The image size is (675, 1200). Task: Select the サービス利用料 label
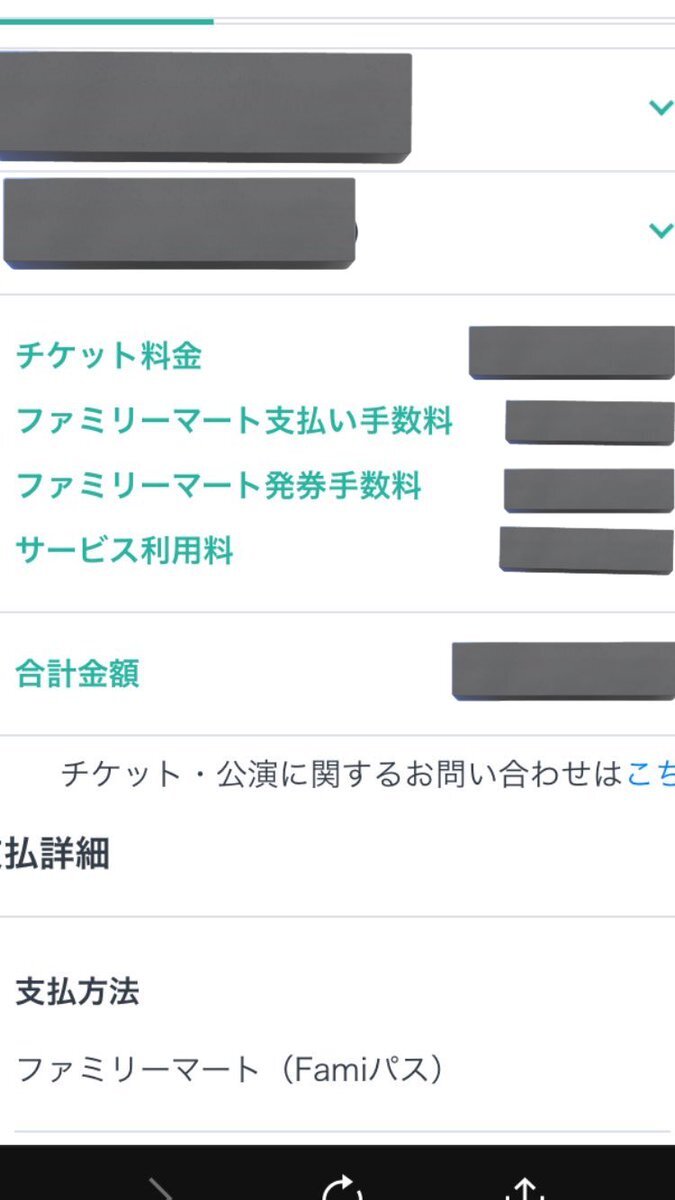tap(125, 550)
